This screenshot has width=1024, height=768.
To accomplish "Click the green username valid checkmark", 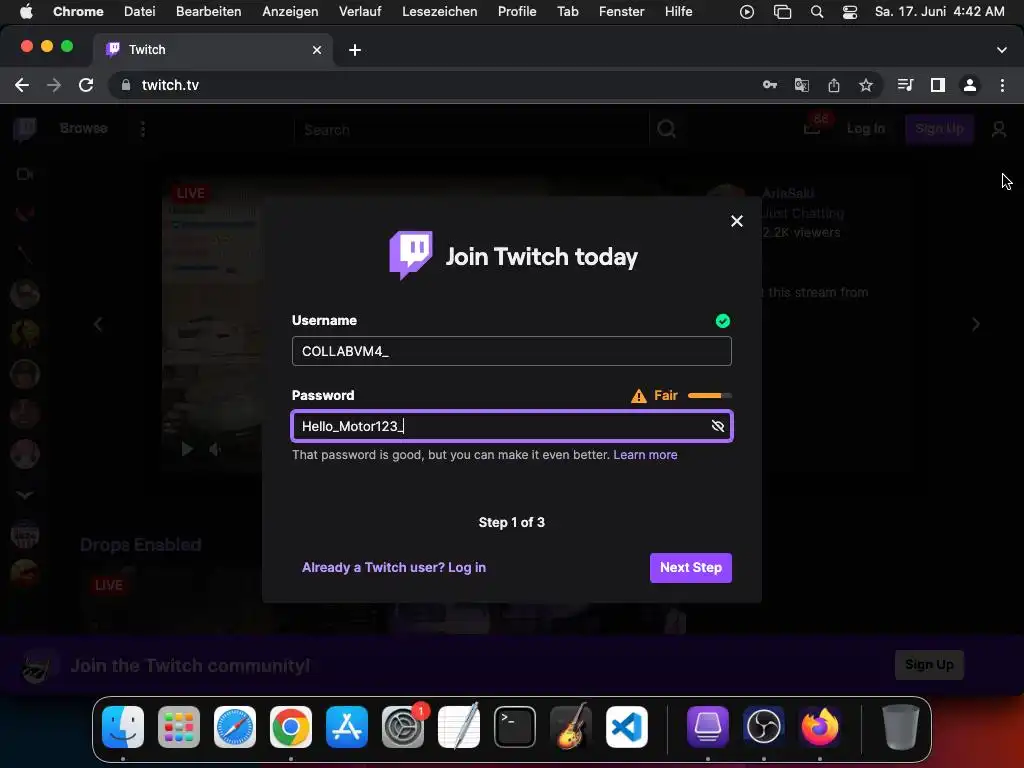I will pos(722,321).
